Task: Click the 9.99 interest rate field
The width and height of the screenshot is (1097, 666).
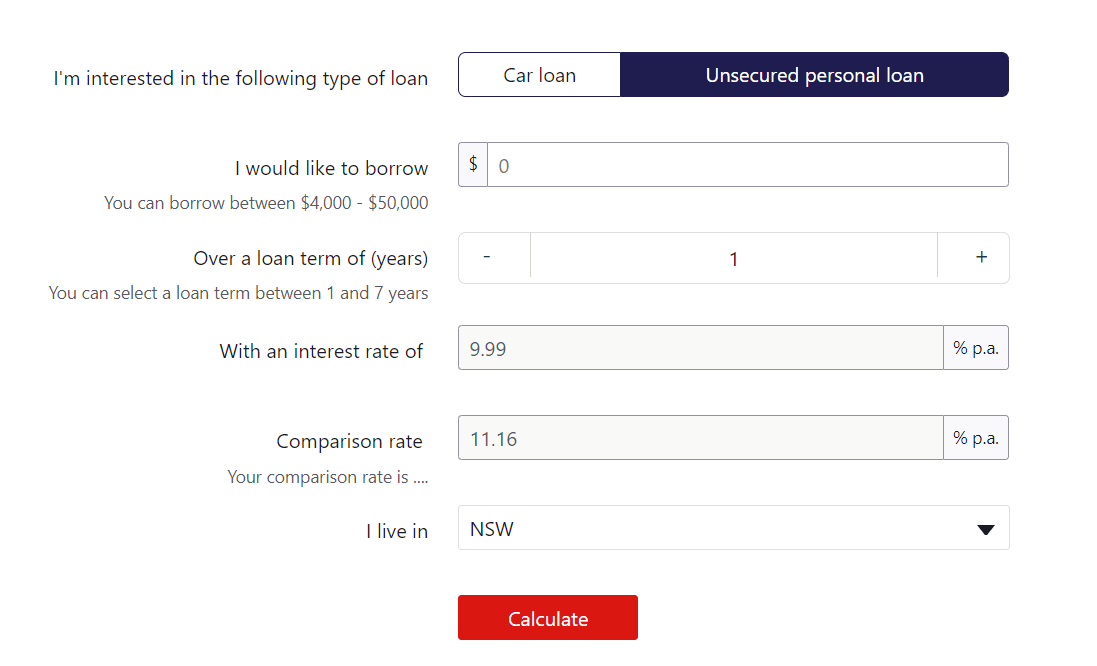Action: point(700,348)
